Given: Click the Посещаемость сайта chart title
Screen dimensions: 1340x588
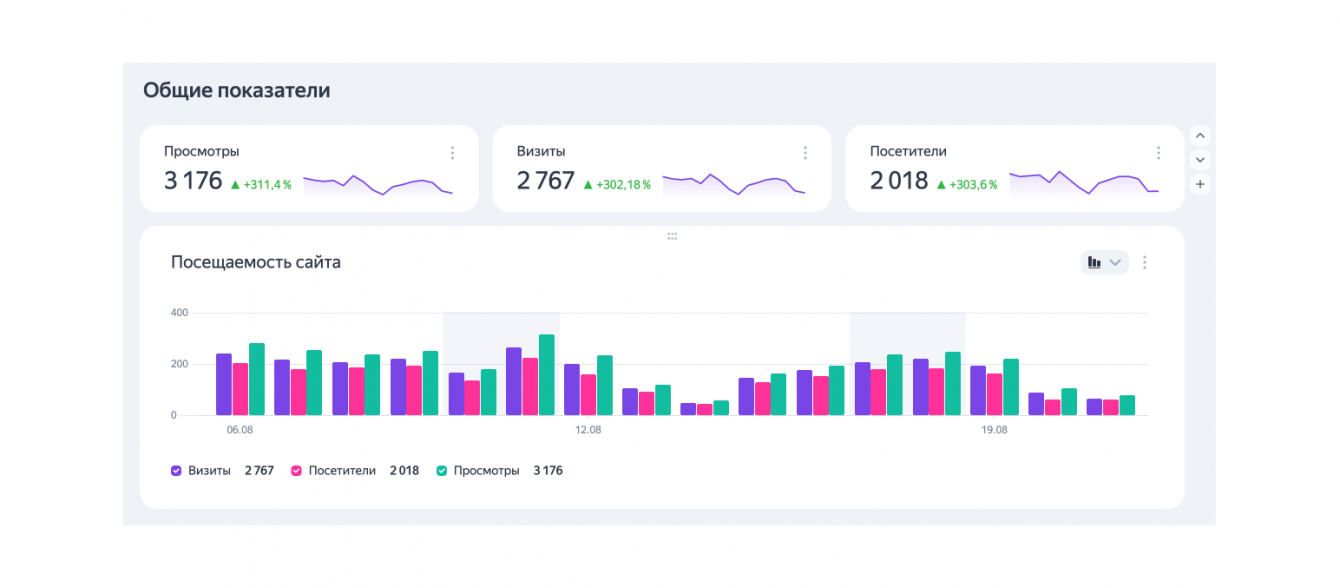Looking at the screenshot, I should click(256, 263).
